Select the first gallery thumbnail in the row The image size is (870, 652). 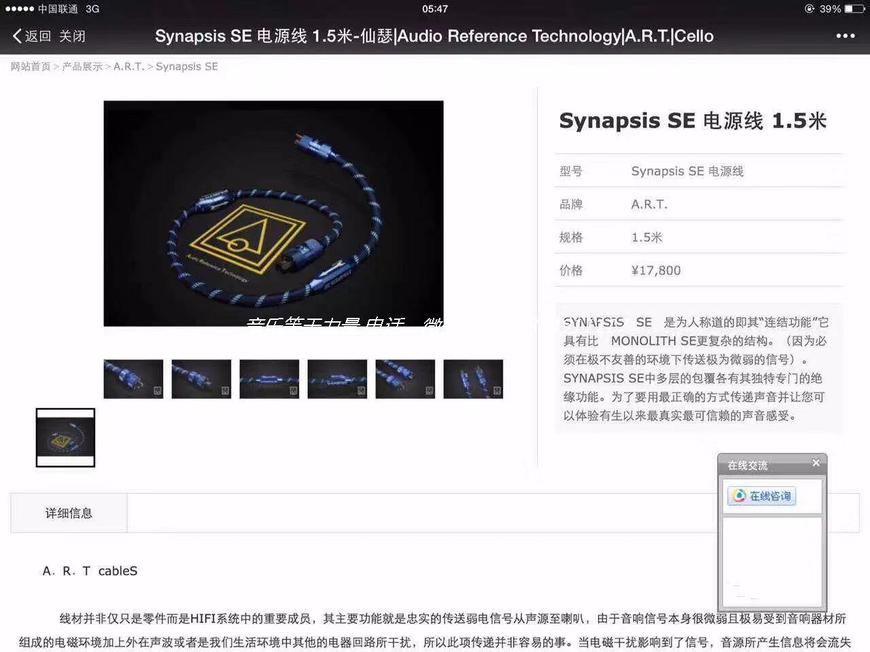pos(133,379)
